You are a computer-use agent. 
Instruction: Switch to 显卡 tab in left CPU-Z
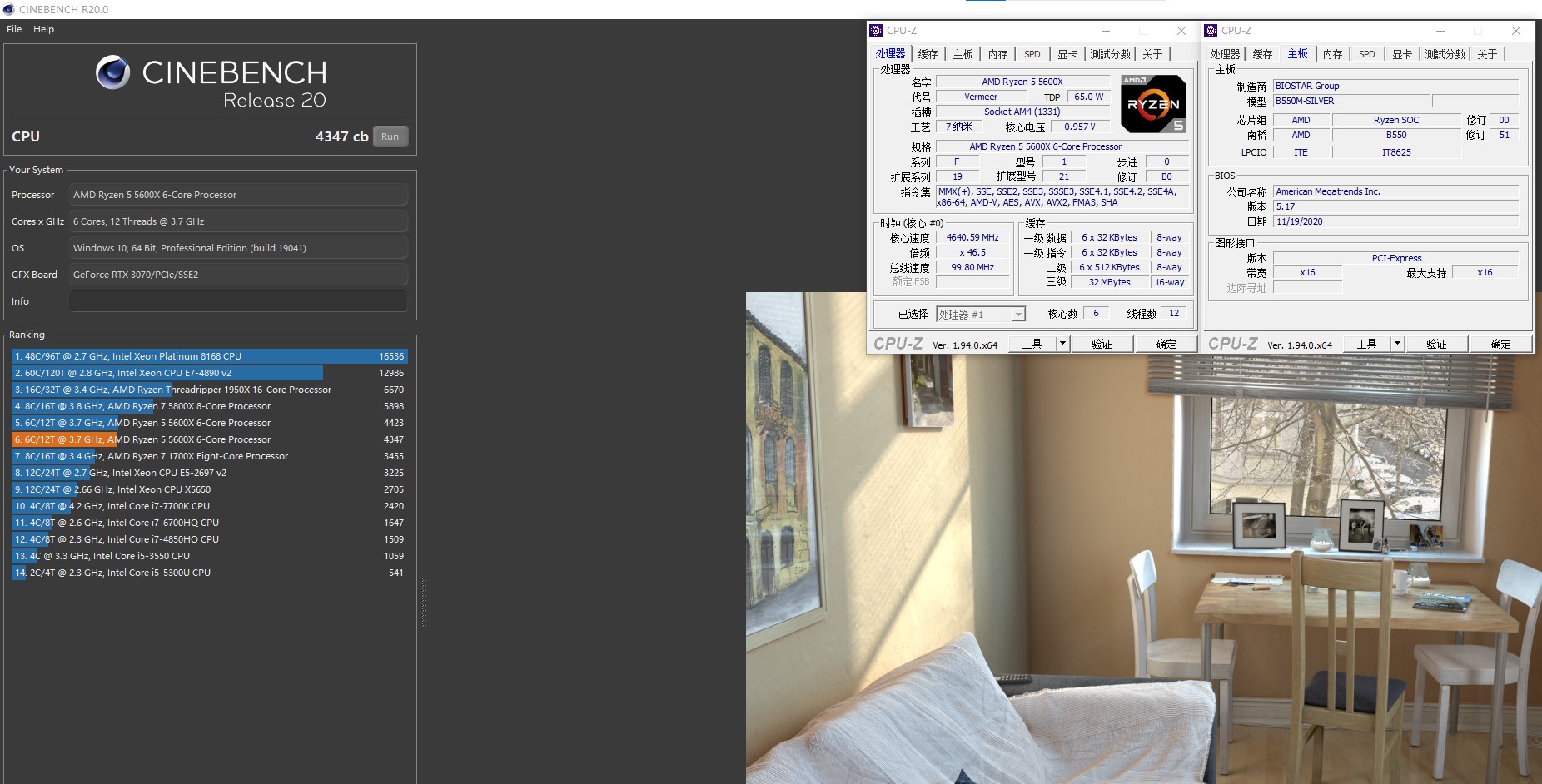[x=1067, y=54]
